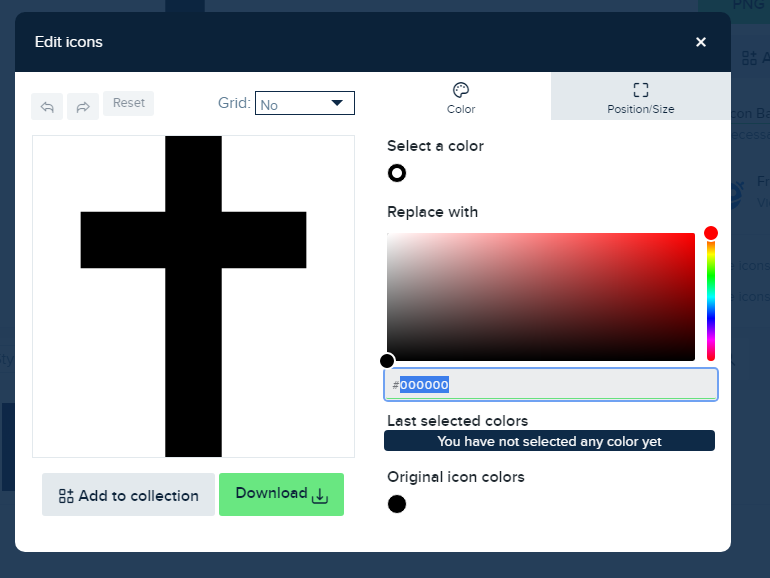
Task: Click the frame icon on Position/Size tab
Action: click(641, 89)
